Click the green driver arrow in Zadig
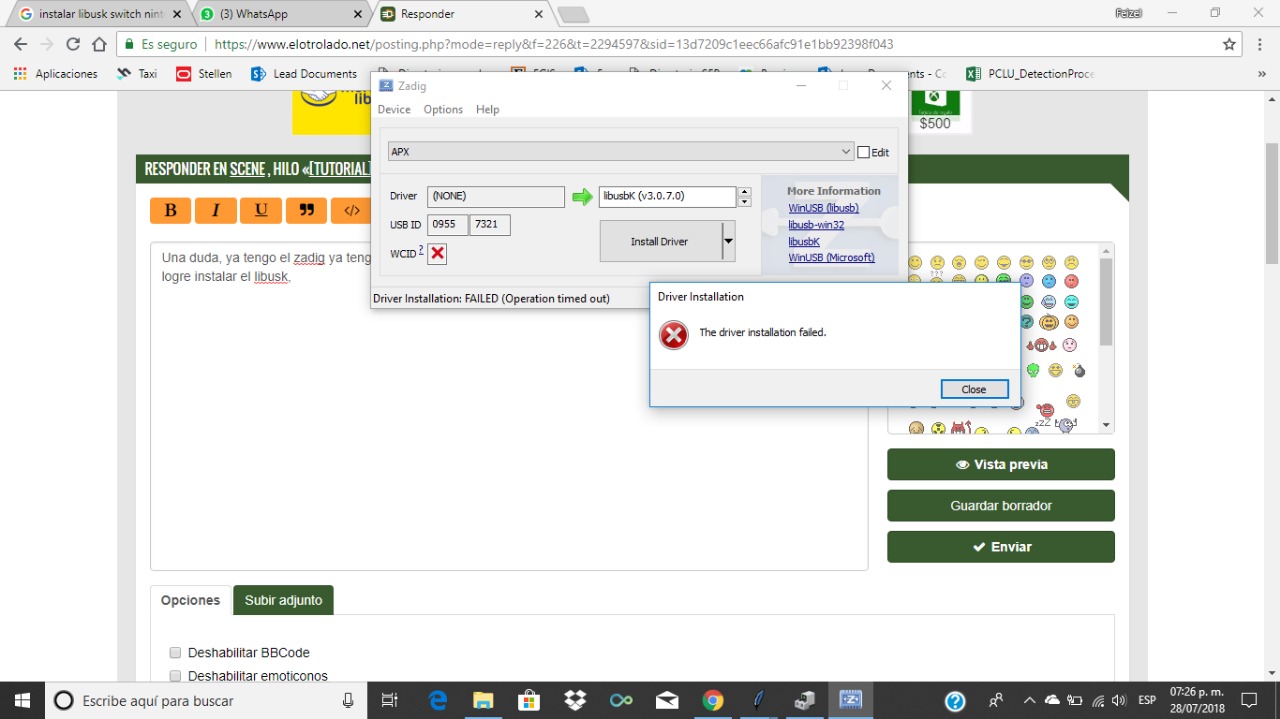The width and height of the screenshot is (1280, 719). coord(582,197)
